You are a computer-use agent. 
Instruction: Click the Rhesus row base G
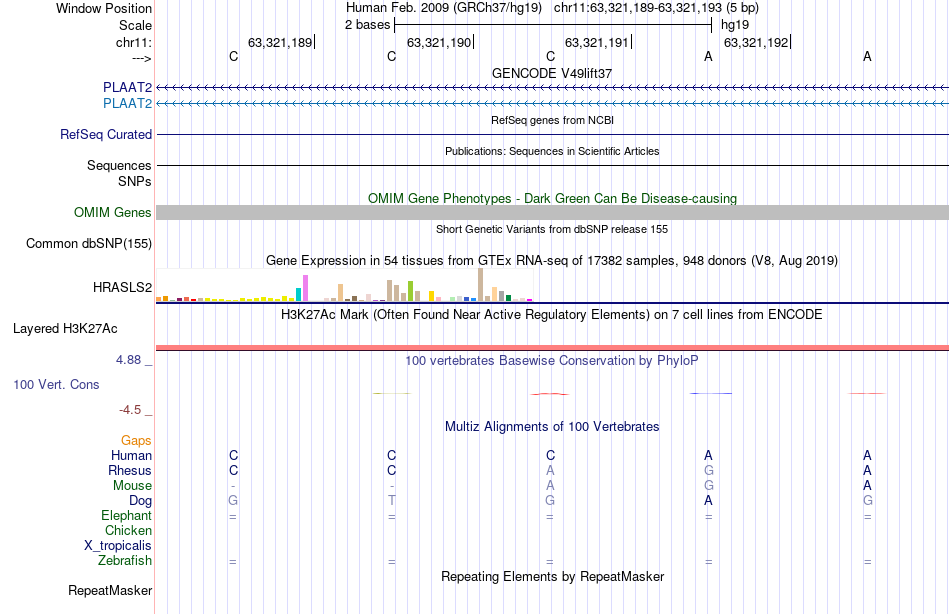click(708, 470)
